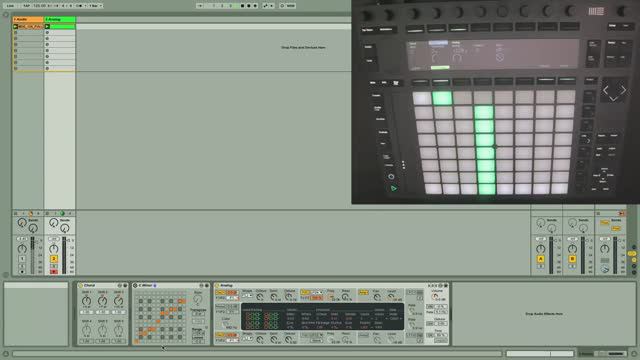Click the save preset icon on Analog device
The height and width of the screenshot is (360, 640).
click(446, 285)
